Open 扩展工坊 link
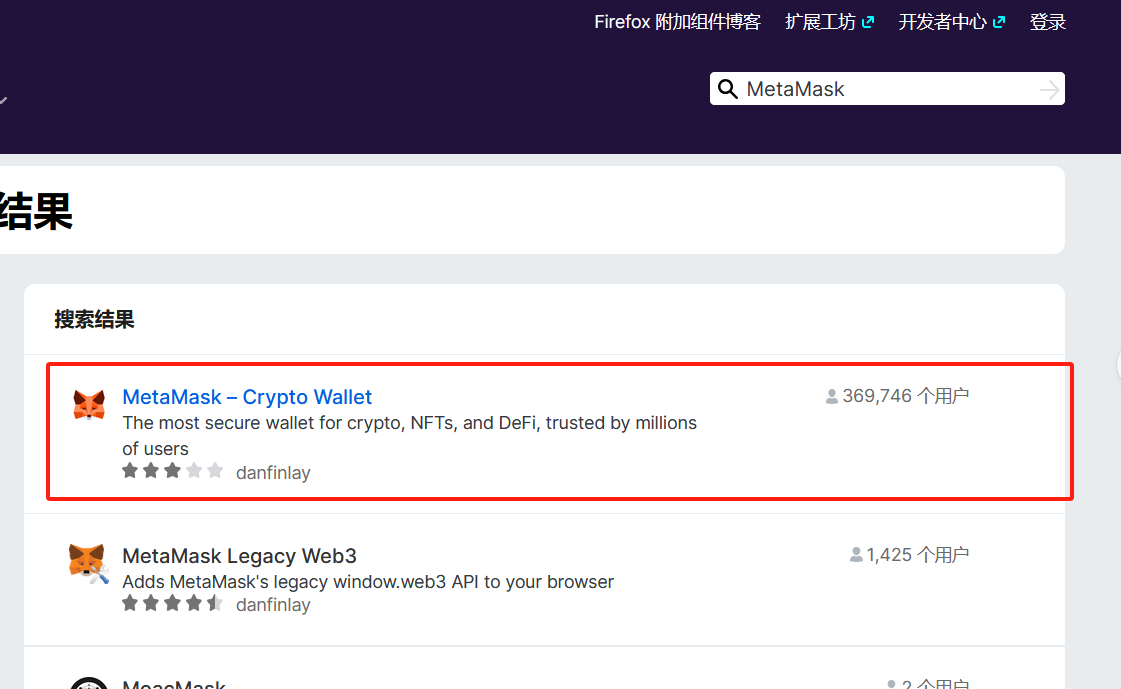 pos(820,22)
